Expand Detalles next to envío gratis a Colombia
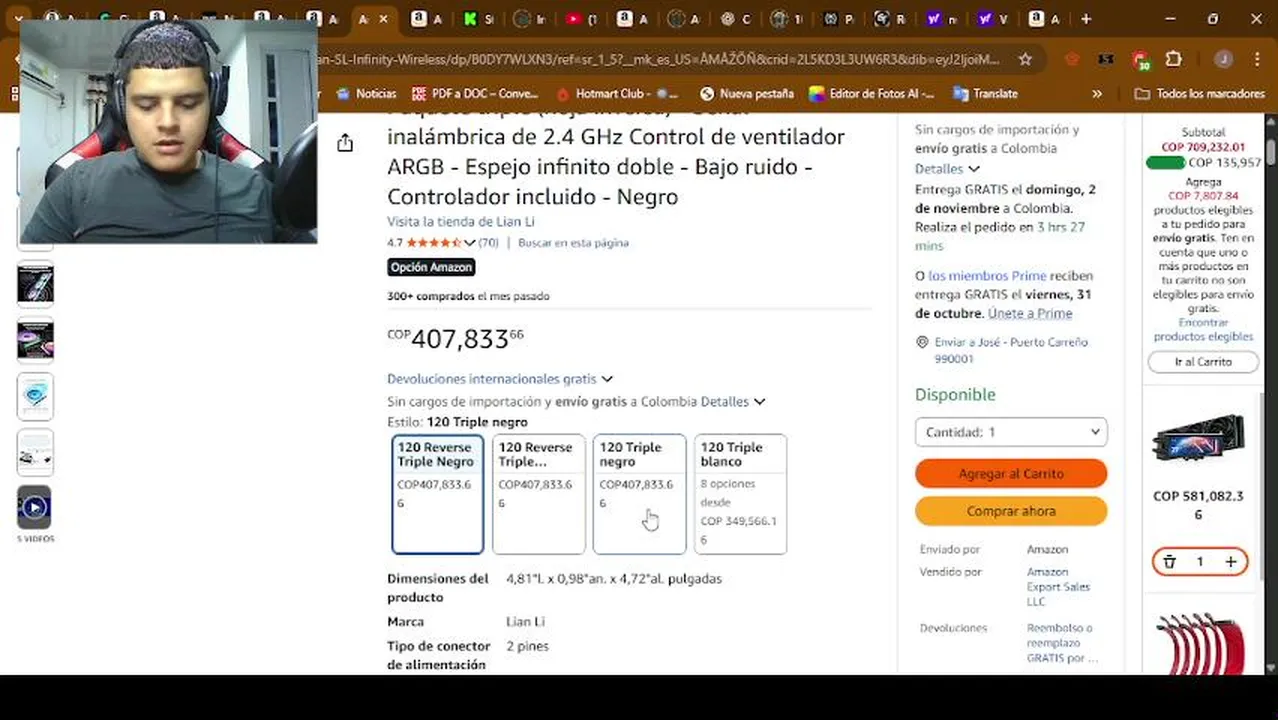 coord(733,401)
